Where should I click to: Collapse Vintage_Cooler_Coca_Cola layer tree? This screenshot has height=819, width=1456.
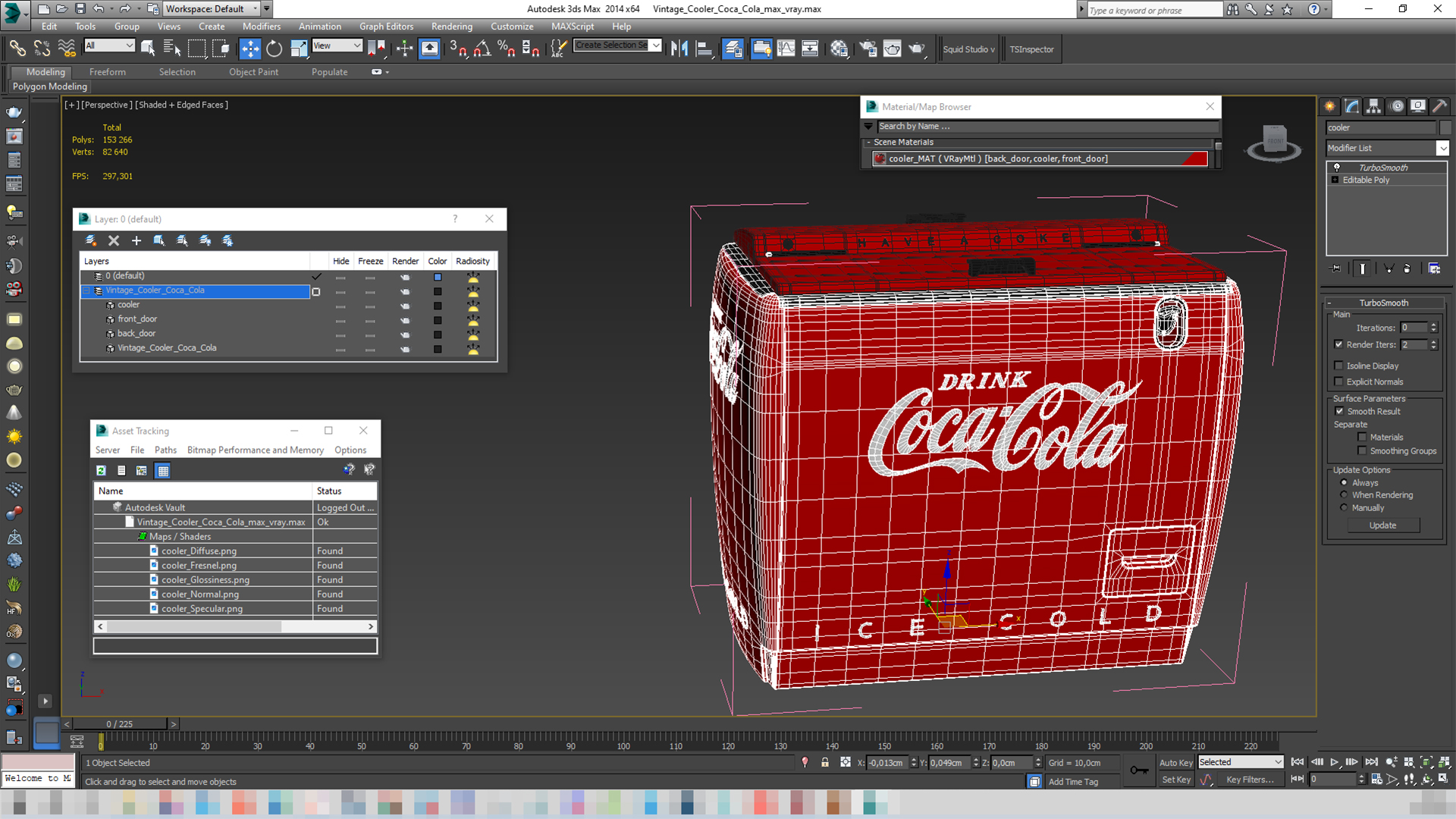click(x=86, y=290)
